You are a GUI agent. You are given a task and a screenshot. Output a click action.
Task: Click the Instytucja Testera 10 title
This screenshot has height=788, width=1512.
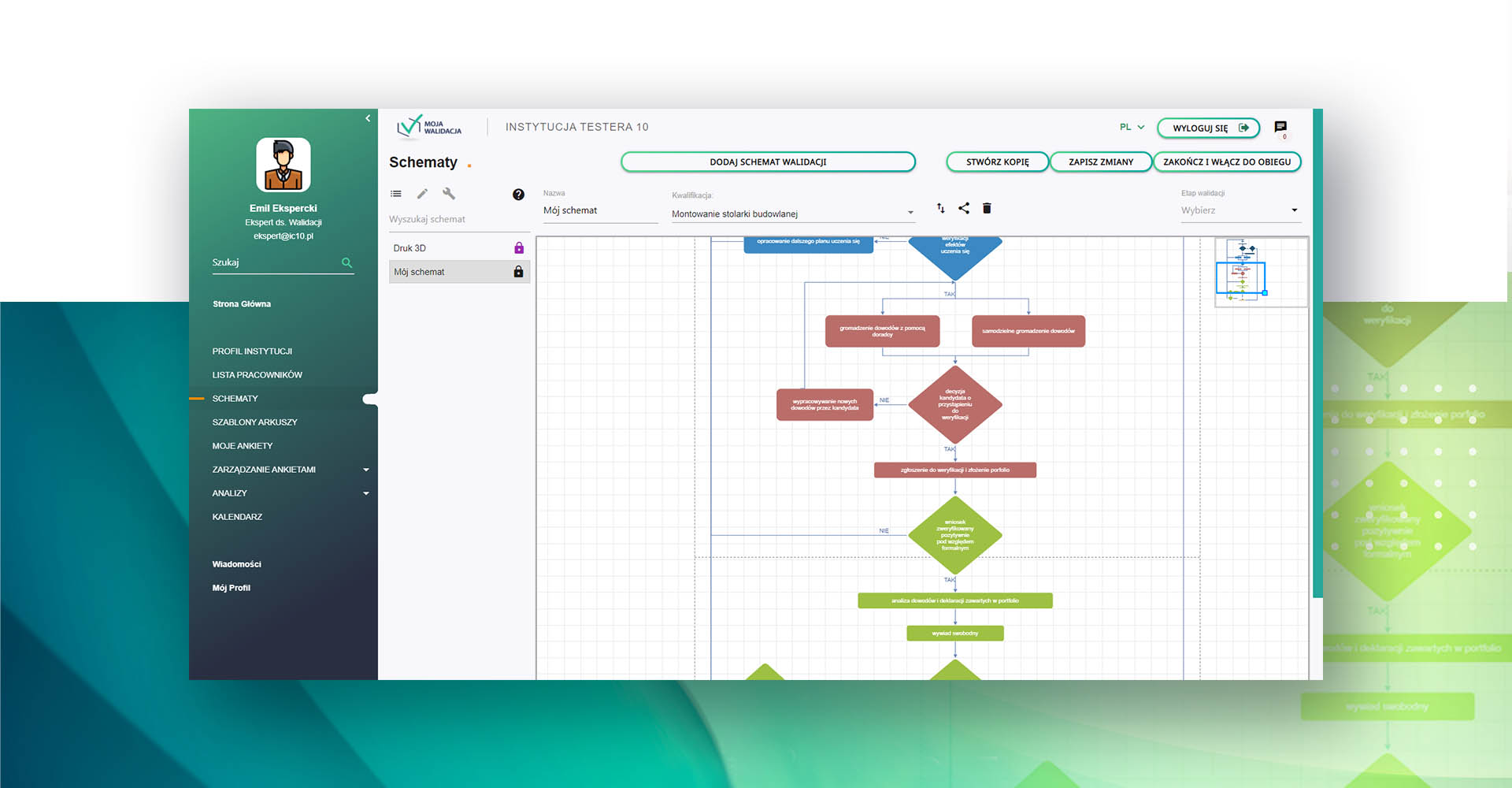click(577, 127)
